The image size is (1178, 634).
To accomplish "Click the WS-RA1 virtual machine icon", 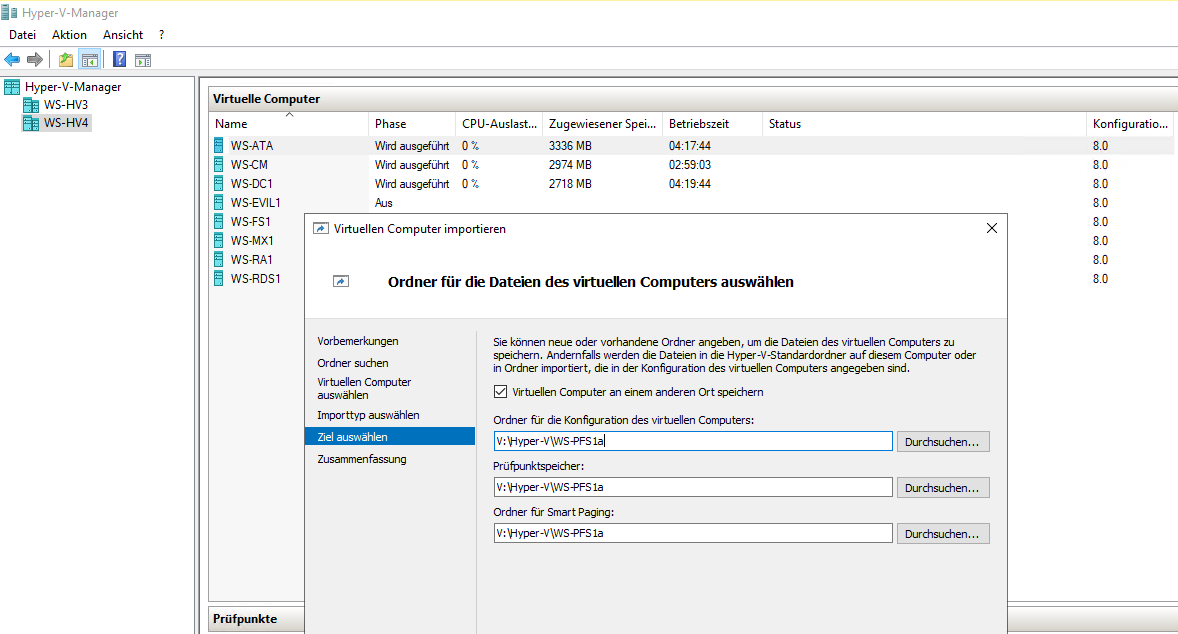I will click(219, 259).
